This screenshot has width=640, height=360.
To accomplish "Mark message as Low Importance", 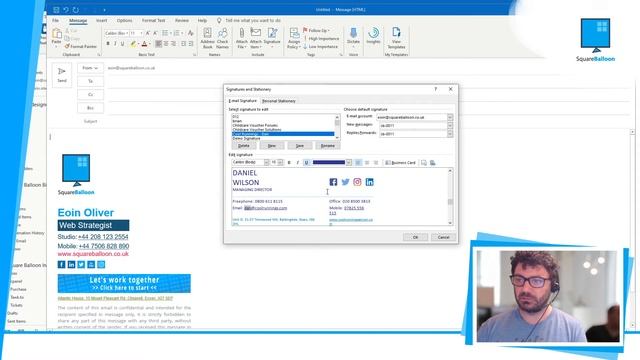I will [320, 47].
